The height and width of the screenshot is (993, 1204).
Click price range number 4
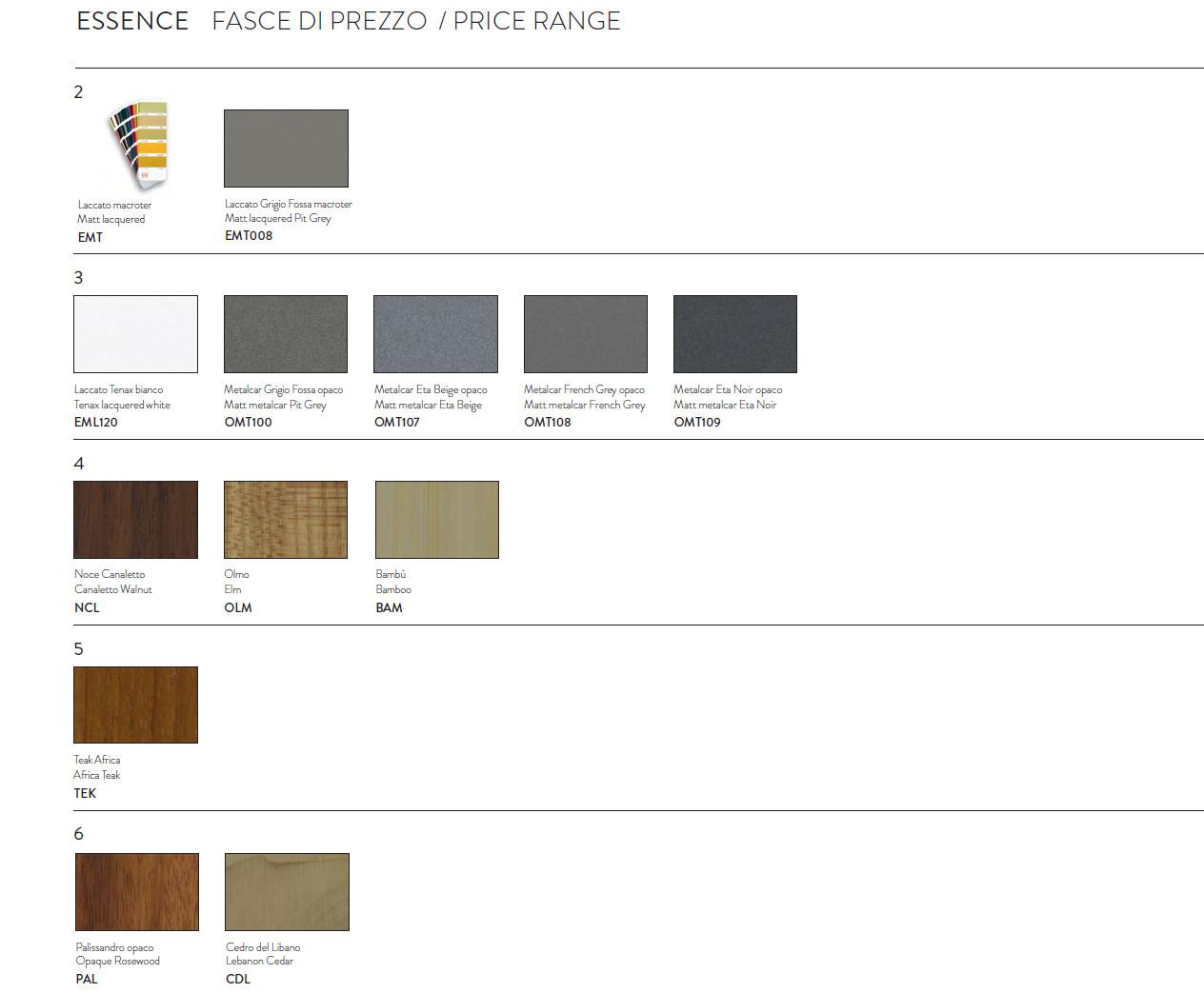pyautogui.click(x=78, y=464)
